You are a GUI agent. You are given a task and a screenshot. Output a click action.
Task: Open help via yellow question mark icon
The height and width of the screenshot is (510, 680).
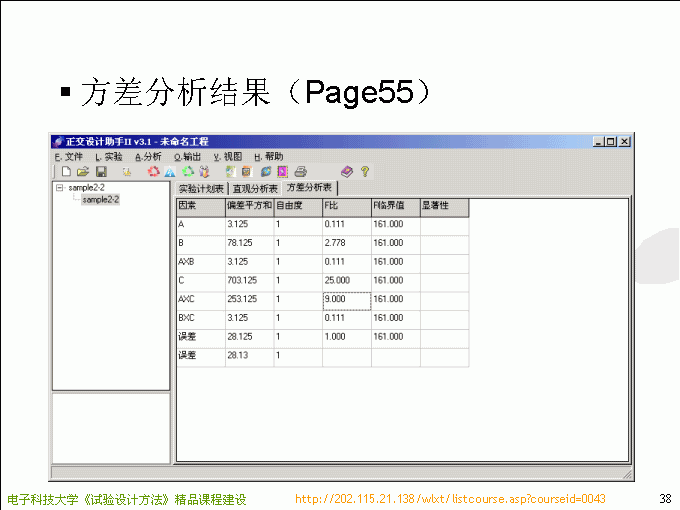[x=365, y=172]
